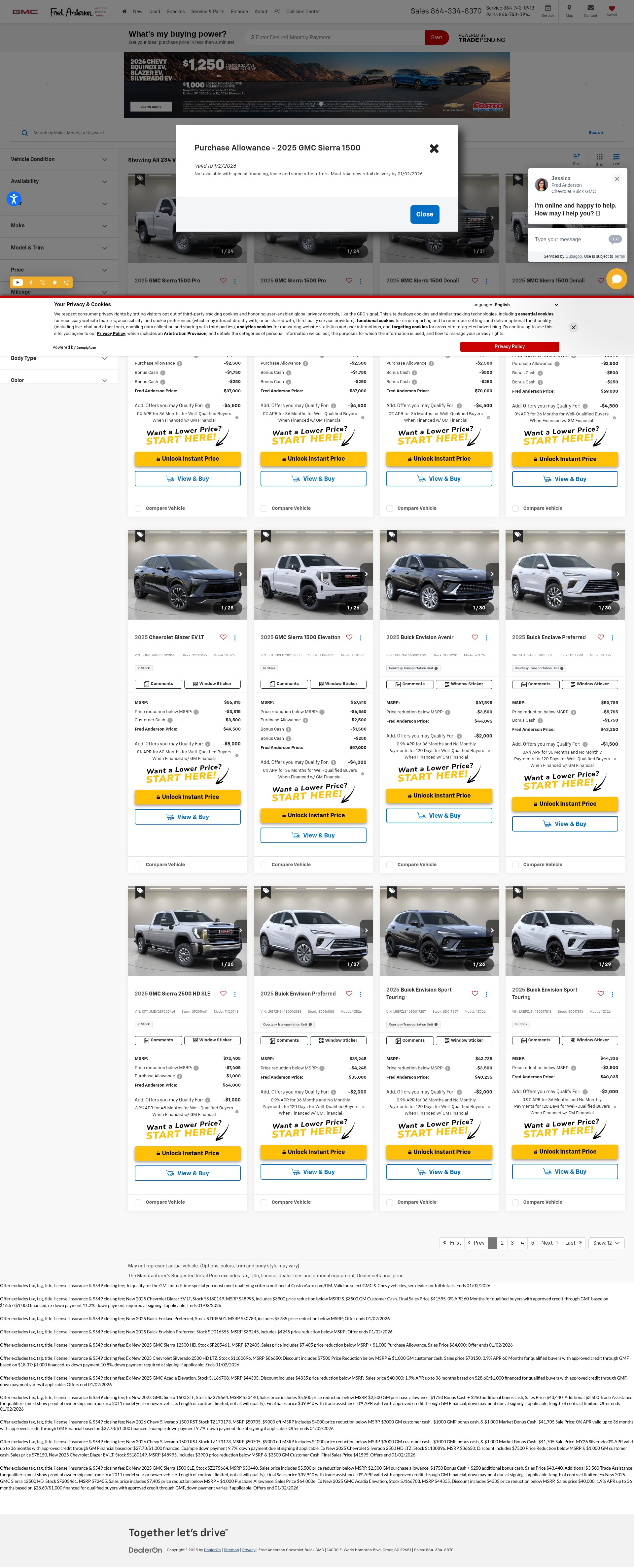Open options menu for GMC Sierra 1500 Elevation
The image size is (634, 1568).
tap(361, 638)
